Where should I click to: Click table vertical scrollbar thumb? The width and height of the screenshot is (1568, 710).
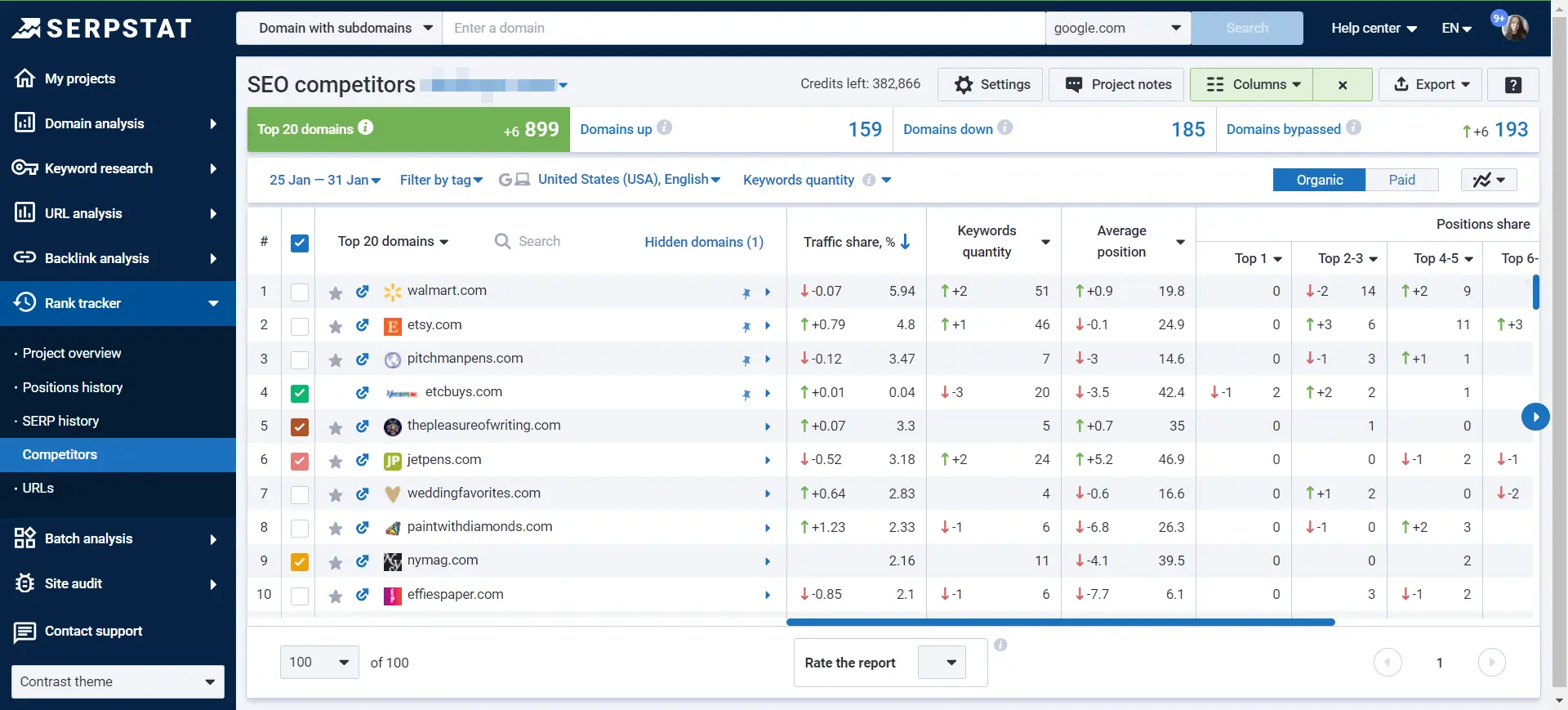click(1536, 292)
